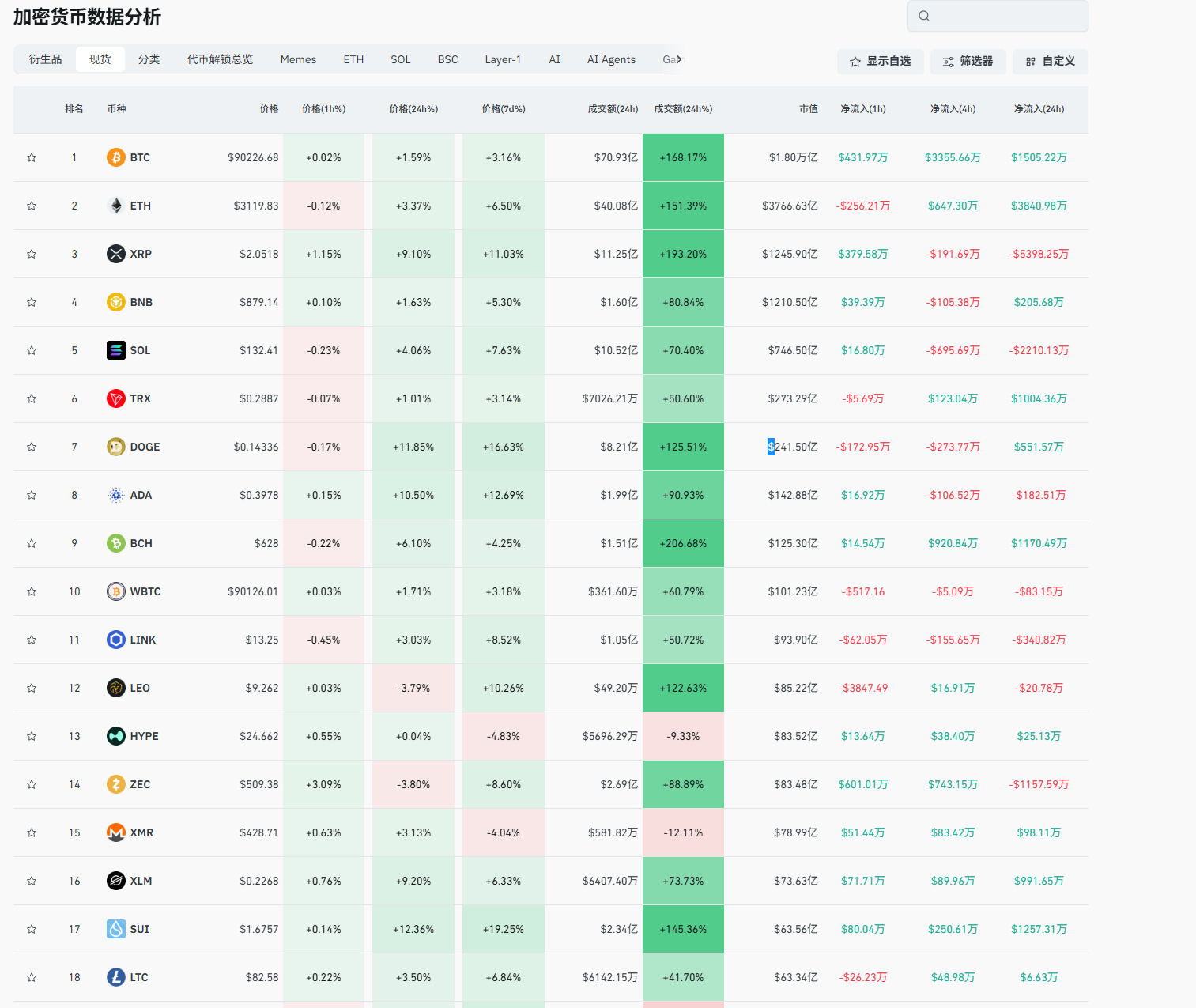Click the search input field
Viewport: 1196px width, 1008px height.
pyautogui.click(x=1008, y=16)
